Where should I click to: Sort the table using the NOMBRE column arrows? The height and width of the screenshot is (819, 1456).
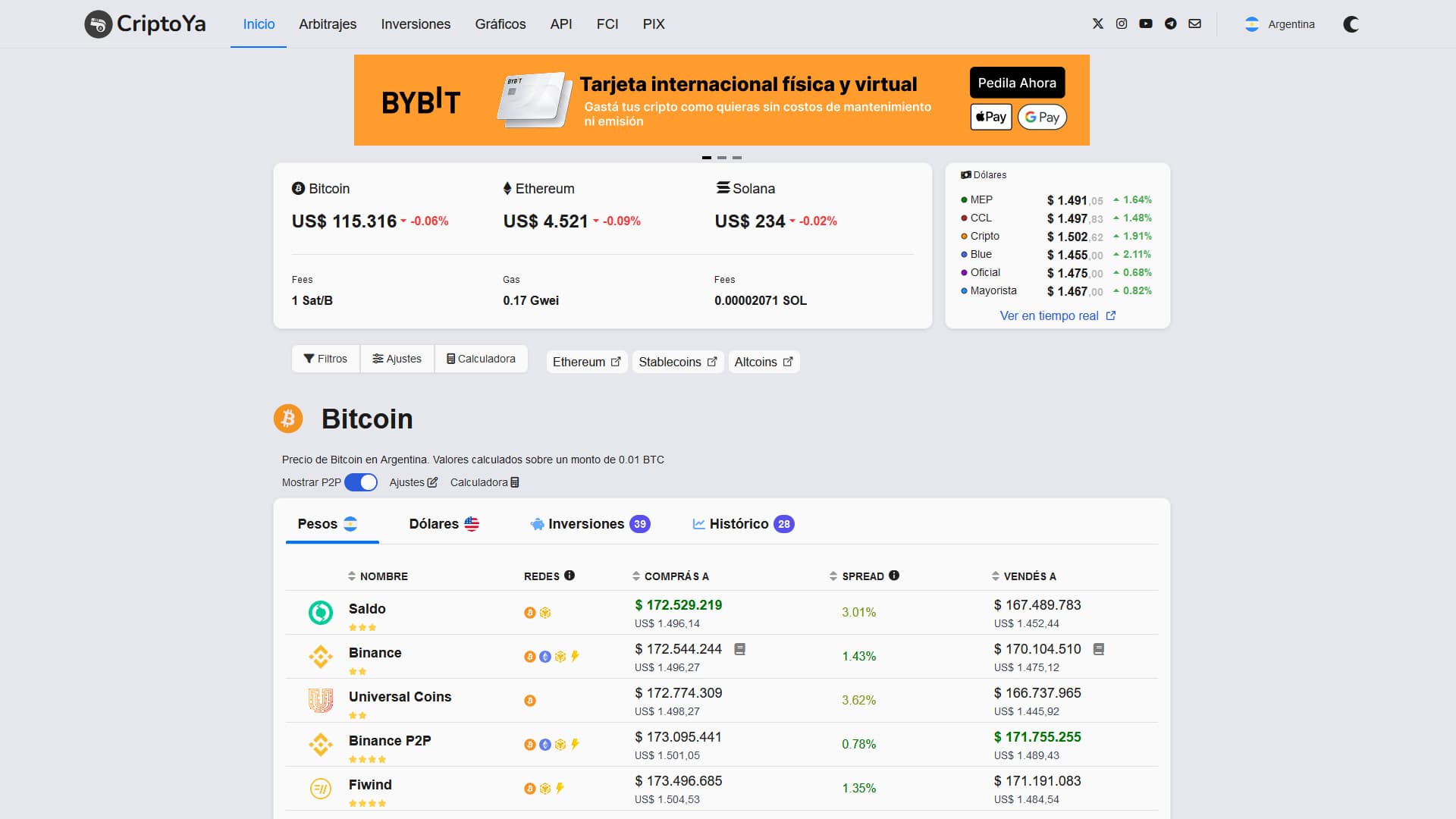[351, 576]
